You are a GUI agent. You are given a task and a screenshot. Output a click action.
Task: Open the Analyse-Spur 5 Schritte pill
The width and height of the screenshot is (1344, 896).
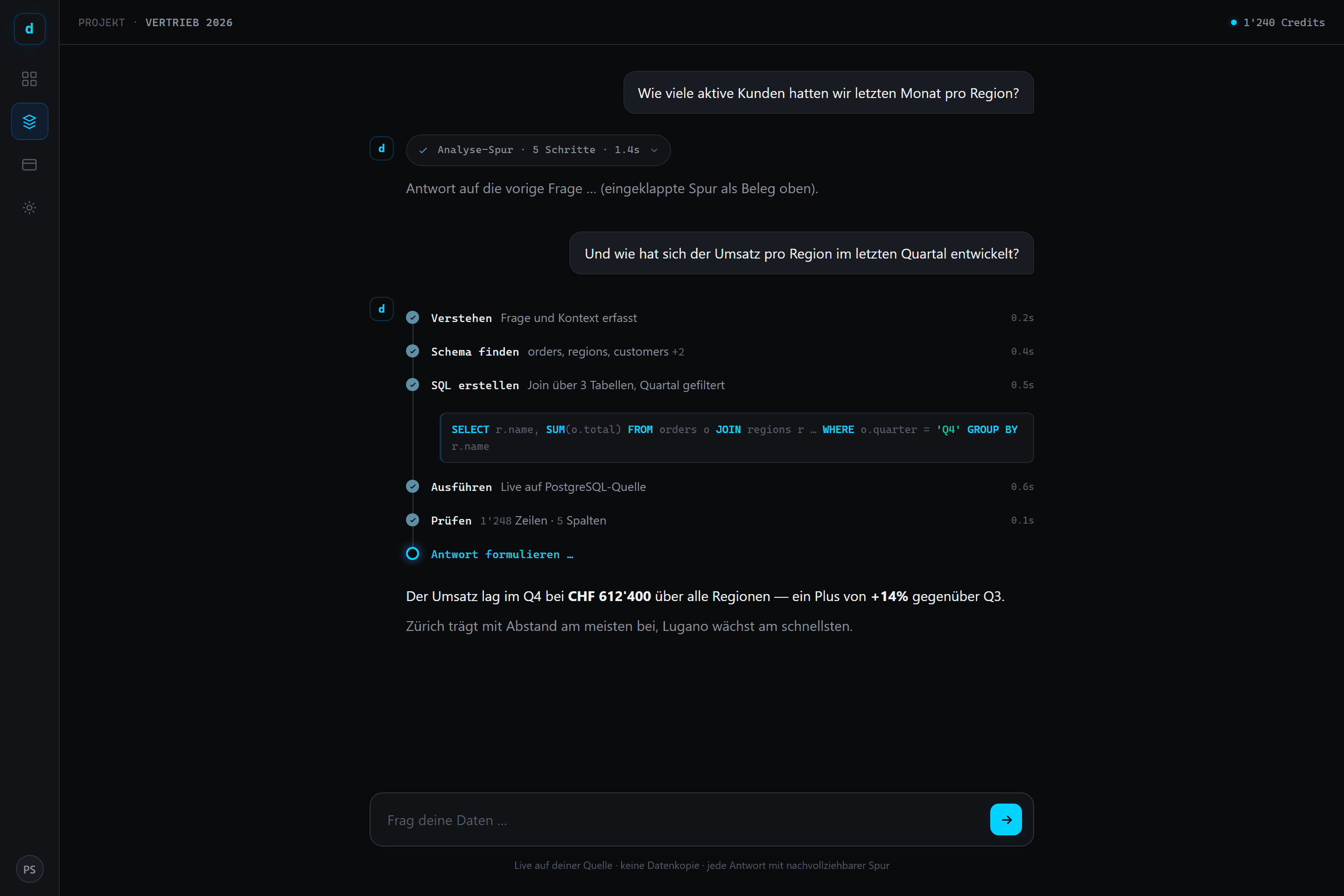click(538, 150)
